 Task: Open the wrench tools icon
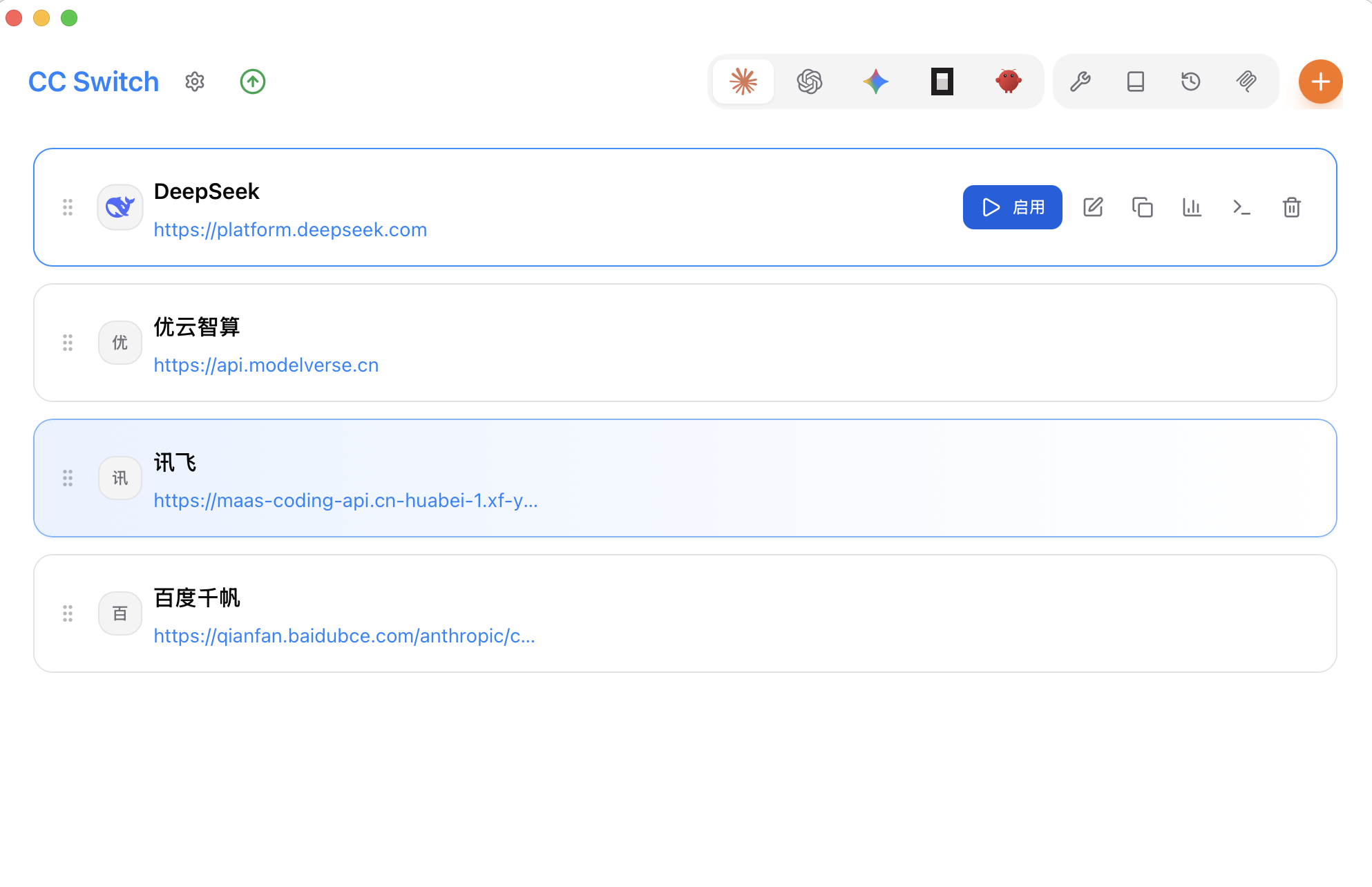point(1080,82)
